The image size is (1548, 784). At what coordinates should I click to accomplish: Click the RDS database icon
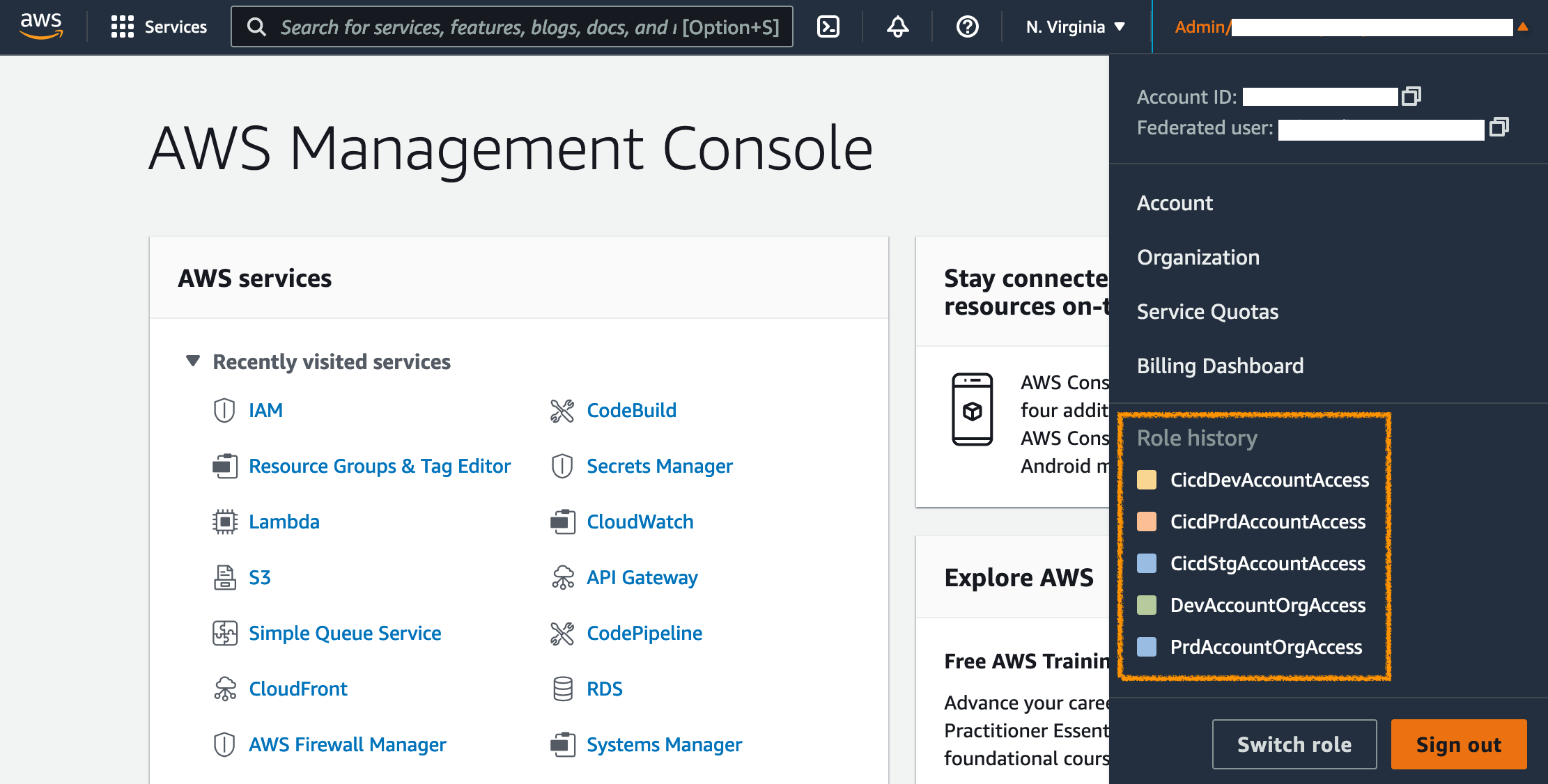coord(562,689)
